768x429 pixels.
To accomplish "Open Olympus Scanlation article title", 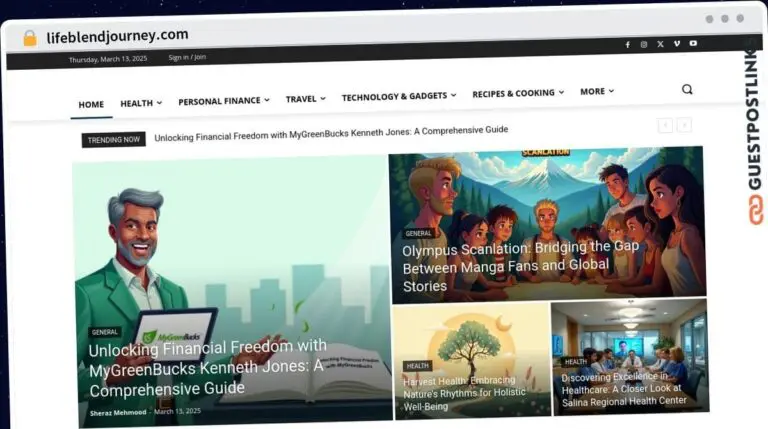I will click(520, 267).
